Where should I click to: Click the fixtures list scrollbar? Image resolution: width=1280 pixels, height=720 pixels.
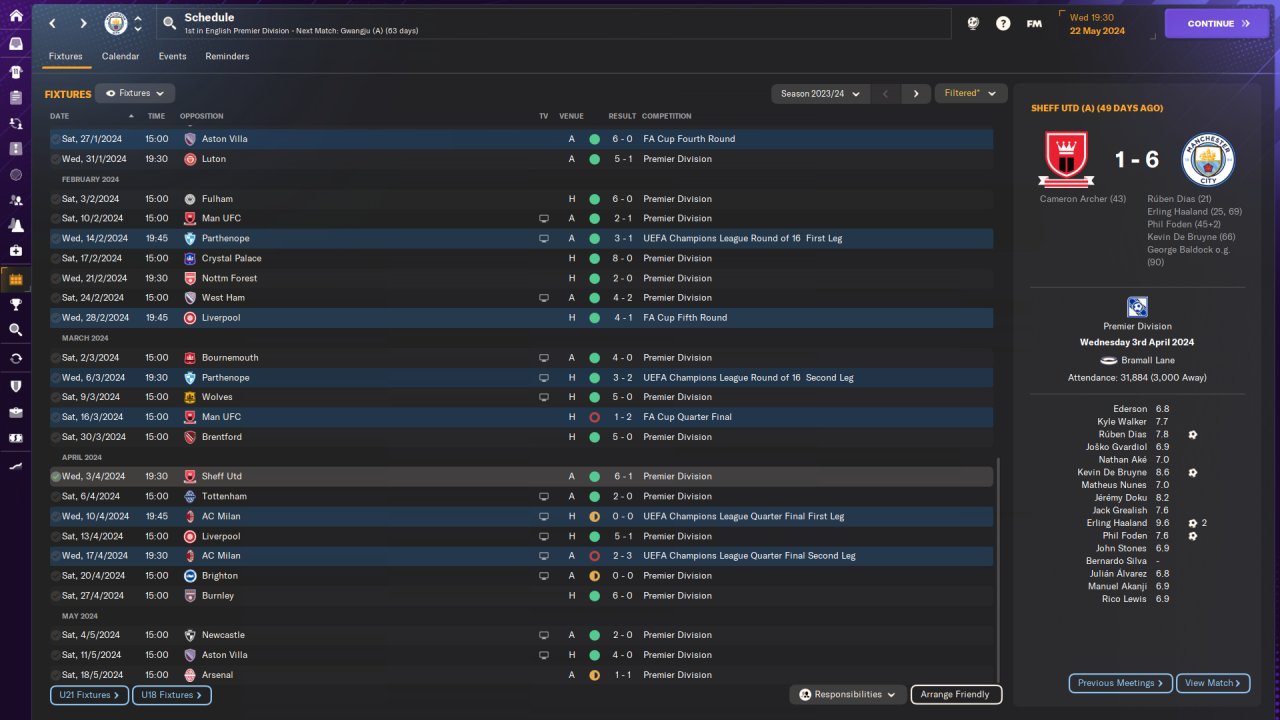point(997,570)
